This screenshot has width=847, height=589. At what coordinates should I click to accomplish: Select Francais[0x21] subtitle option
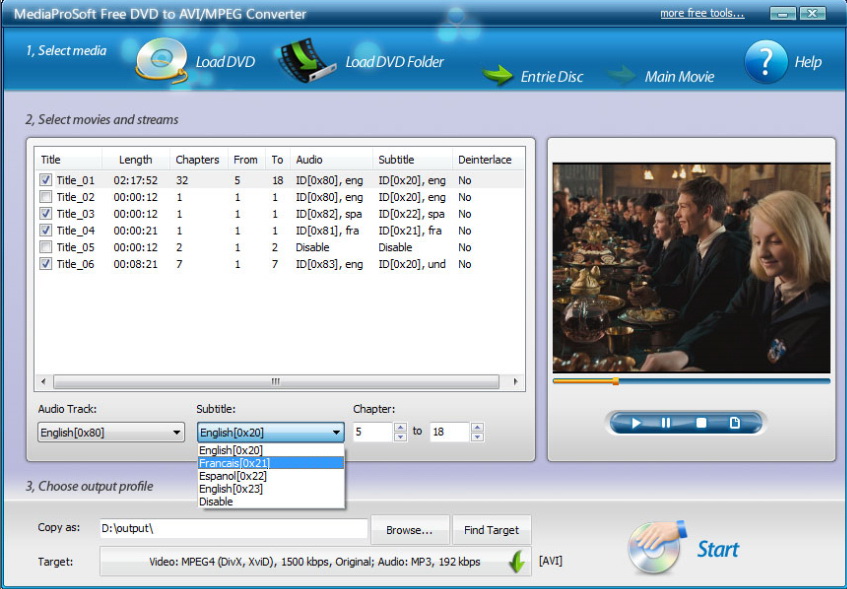[271, 463]
